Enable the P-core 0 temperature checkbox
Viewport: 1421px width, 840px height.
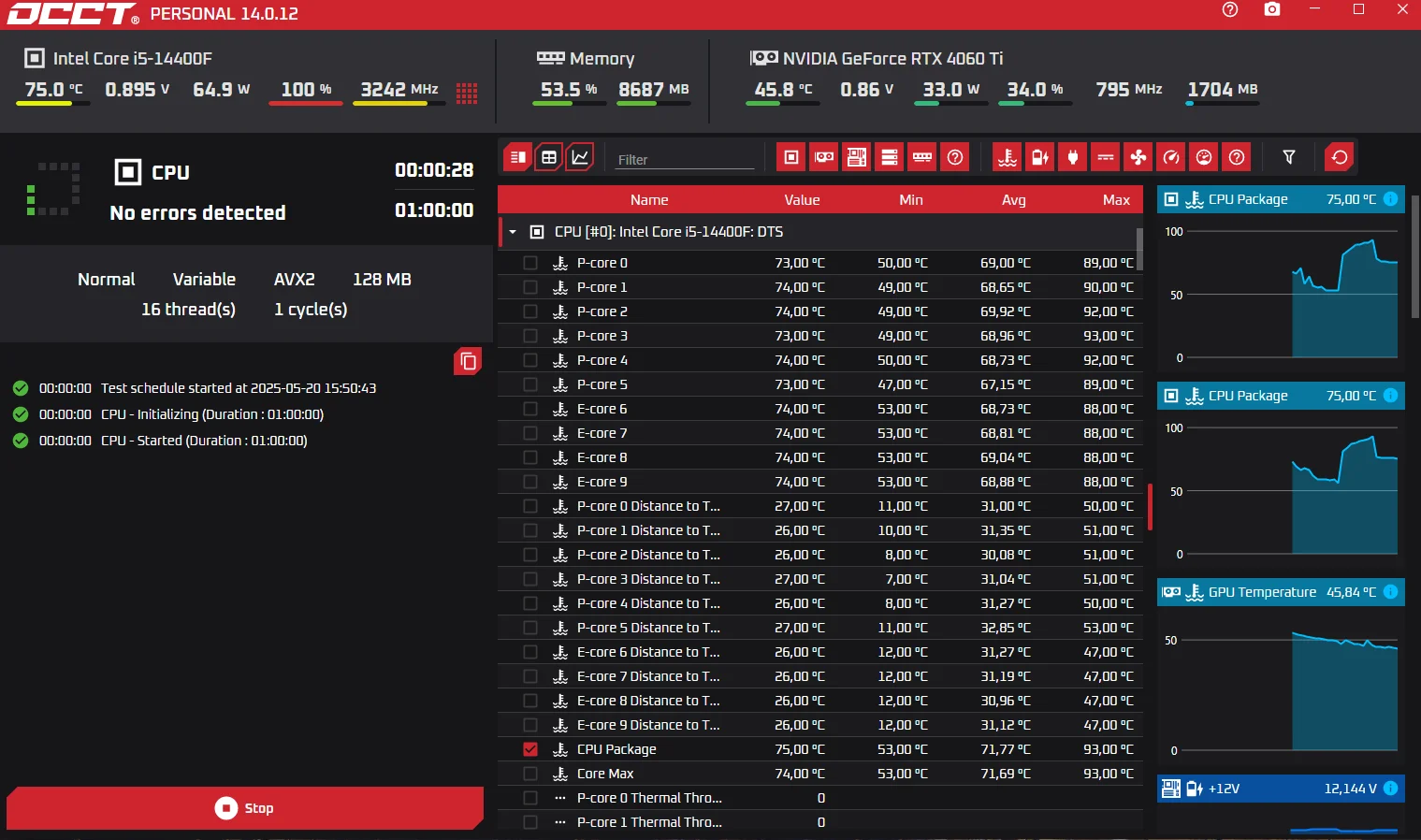530,263
